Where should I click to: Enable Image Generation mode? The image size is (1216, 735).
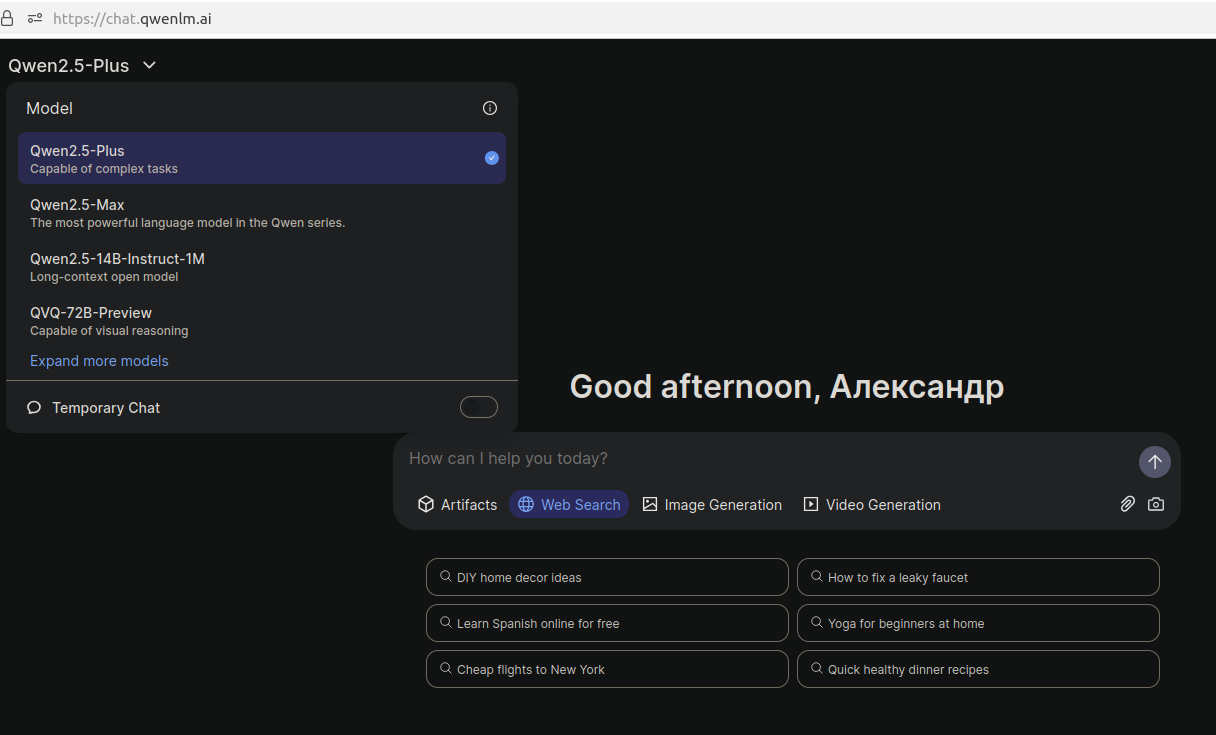[x=712, y=504]
